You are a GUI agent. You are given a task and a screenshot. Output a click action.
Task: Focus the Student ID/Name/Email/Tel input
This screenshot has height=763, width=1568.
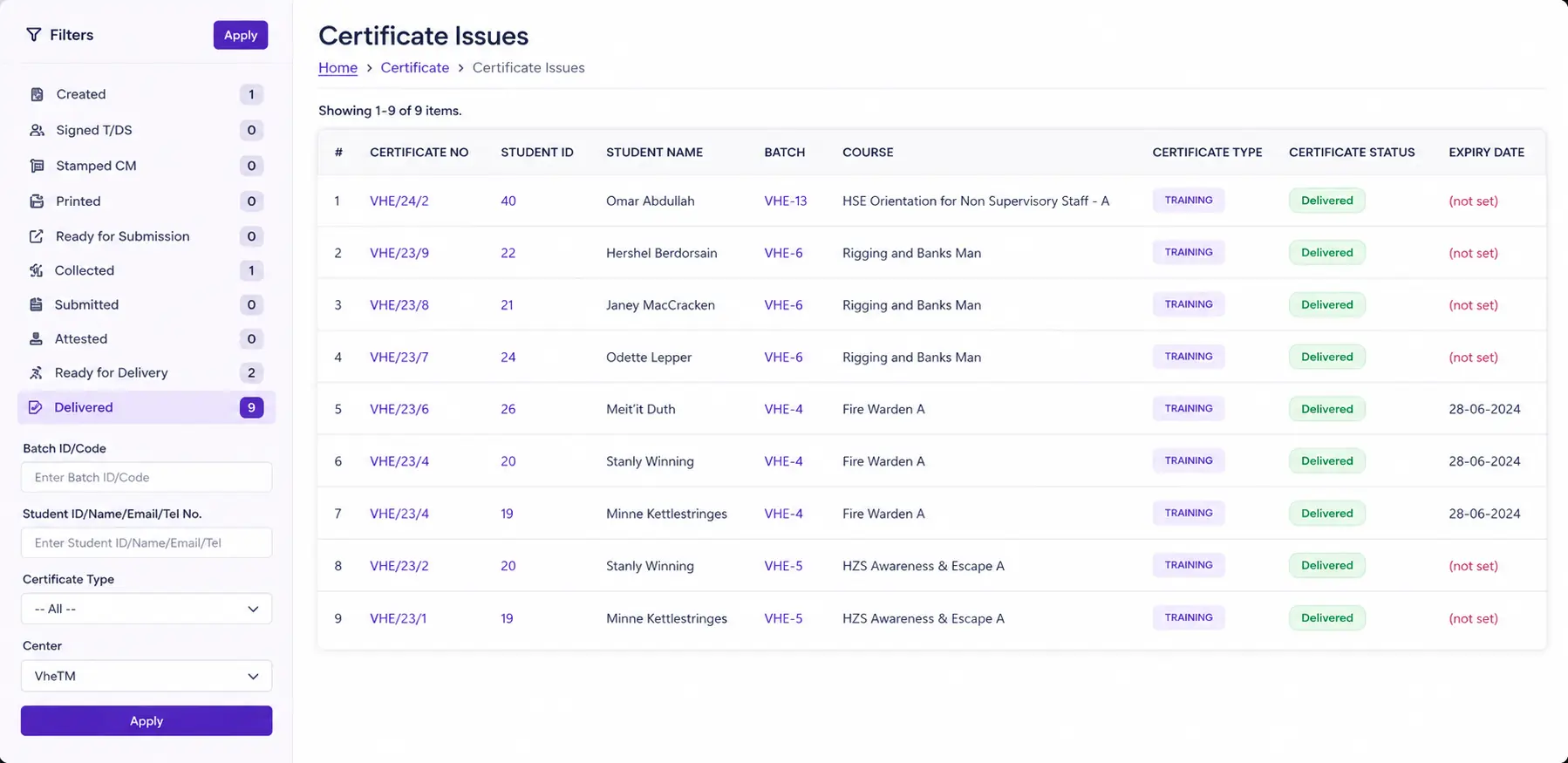(147, 542)
